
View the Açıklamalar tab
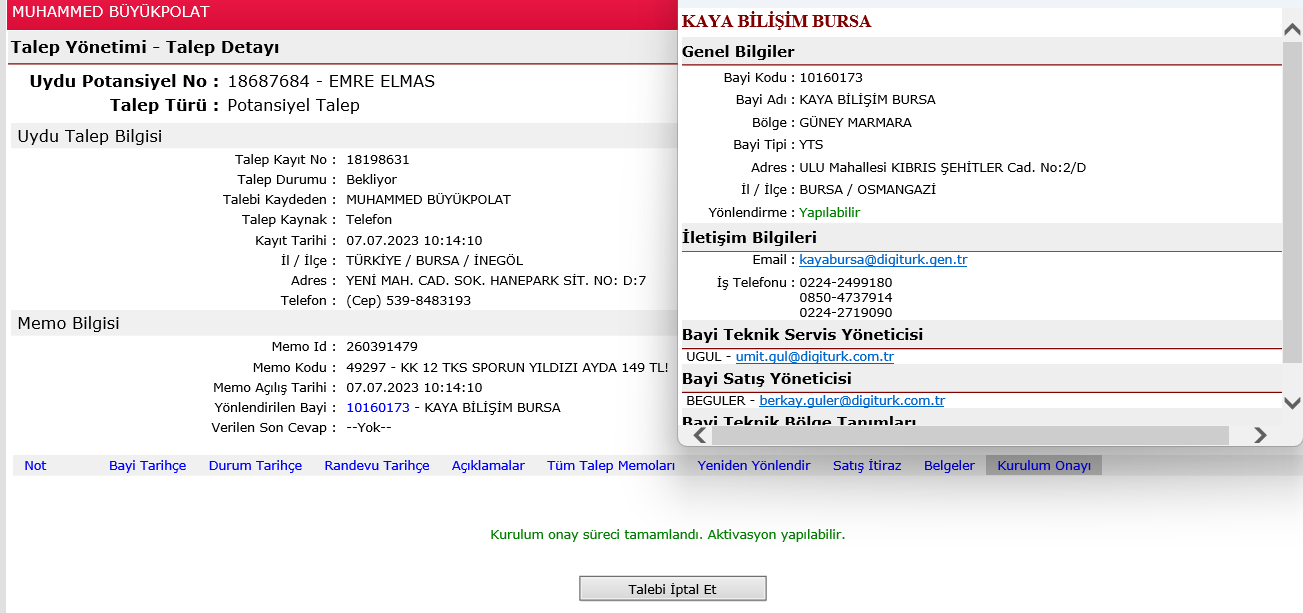tap(488, 466)
